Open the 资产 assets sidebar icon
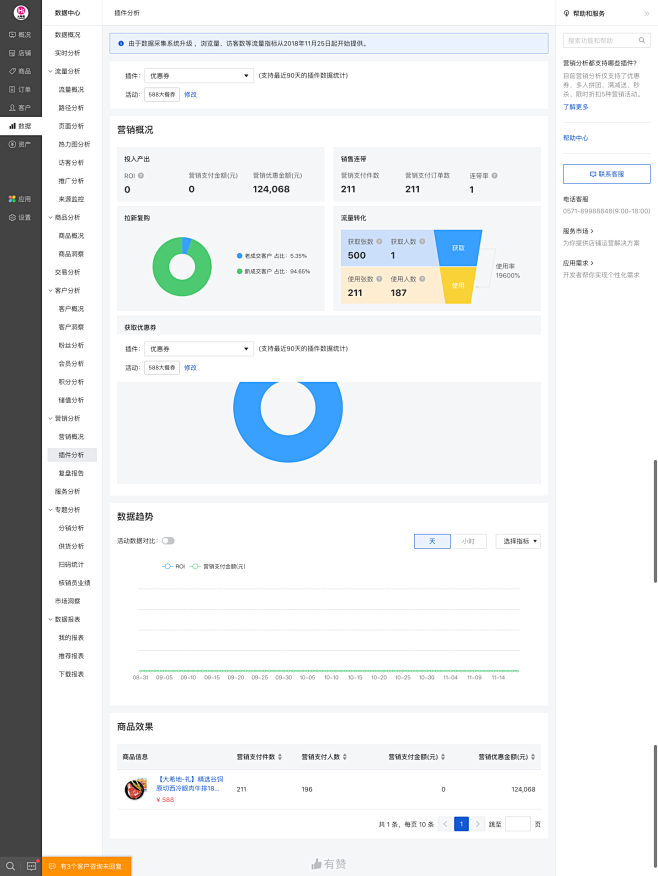This screenshot has width=658, height=876. click(12, 144)
